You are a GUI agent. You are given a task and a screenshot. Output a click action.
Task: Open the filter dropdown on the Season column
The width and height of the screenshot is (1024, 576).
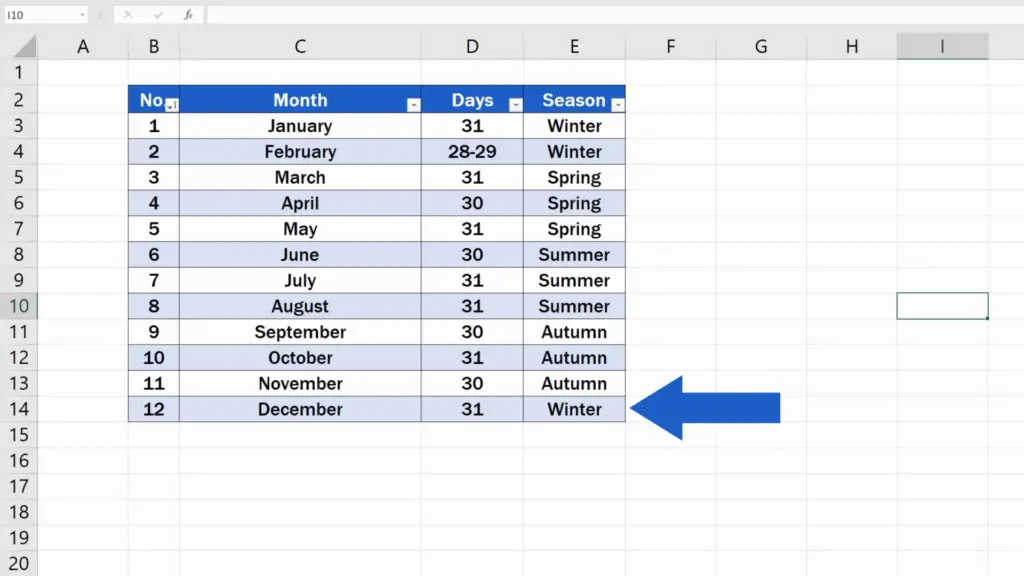pos(617,103)
